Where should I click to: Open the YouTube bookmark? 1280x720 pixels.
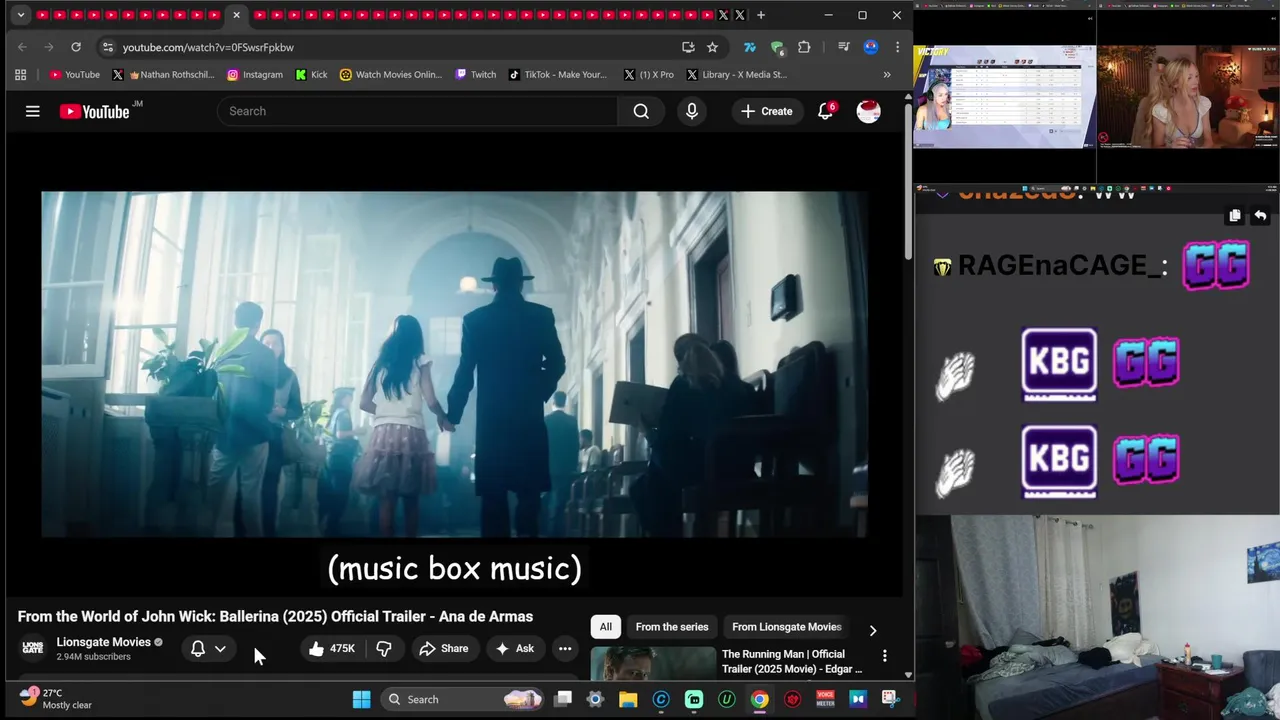click(x=75, y=74)
